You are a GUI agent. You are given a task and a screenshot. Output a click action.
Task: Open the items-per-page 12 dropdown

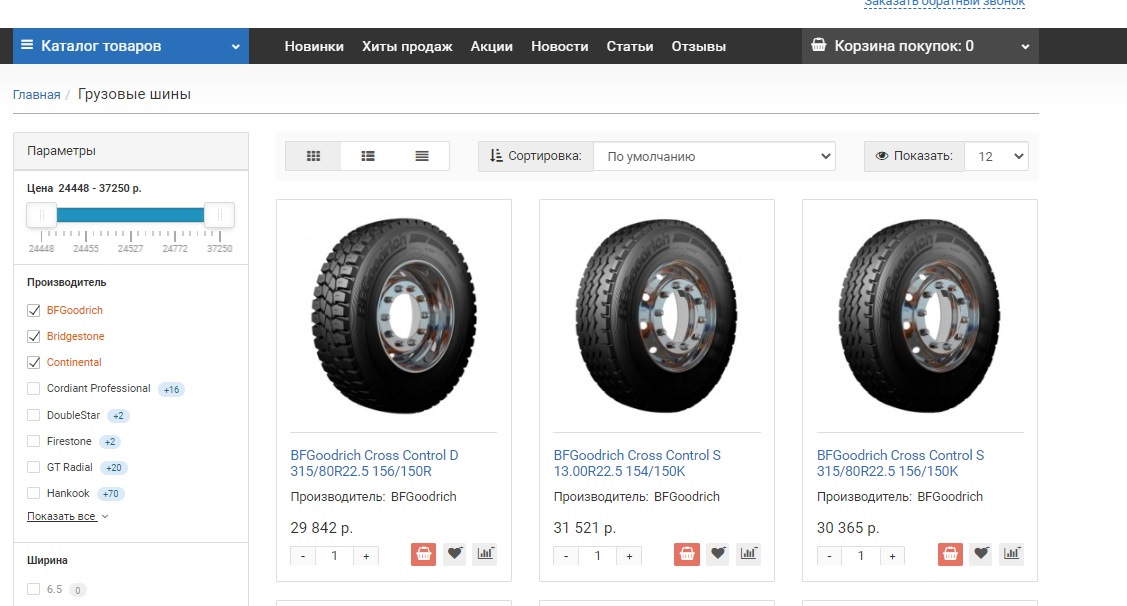click(996, 156)
